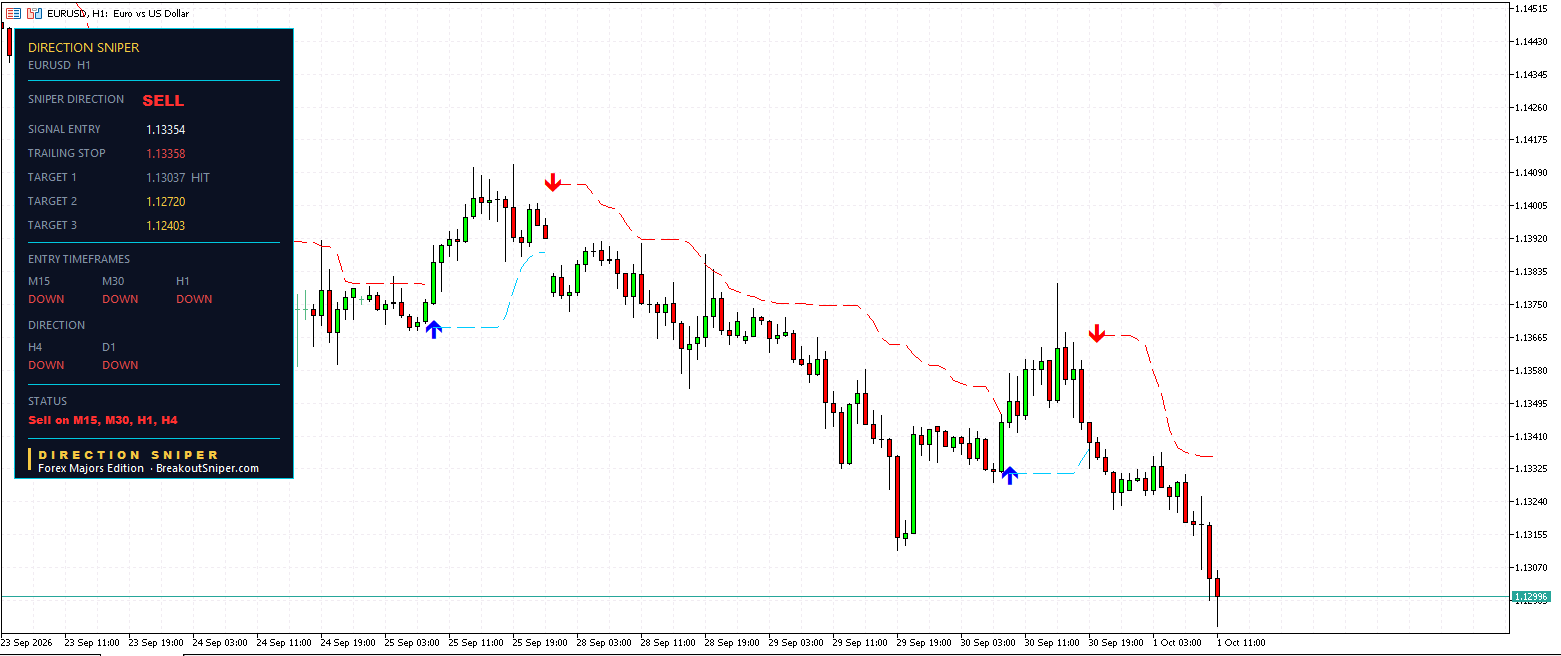Click the current price tag 1.12996

[1531, 597]
